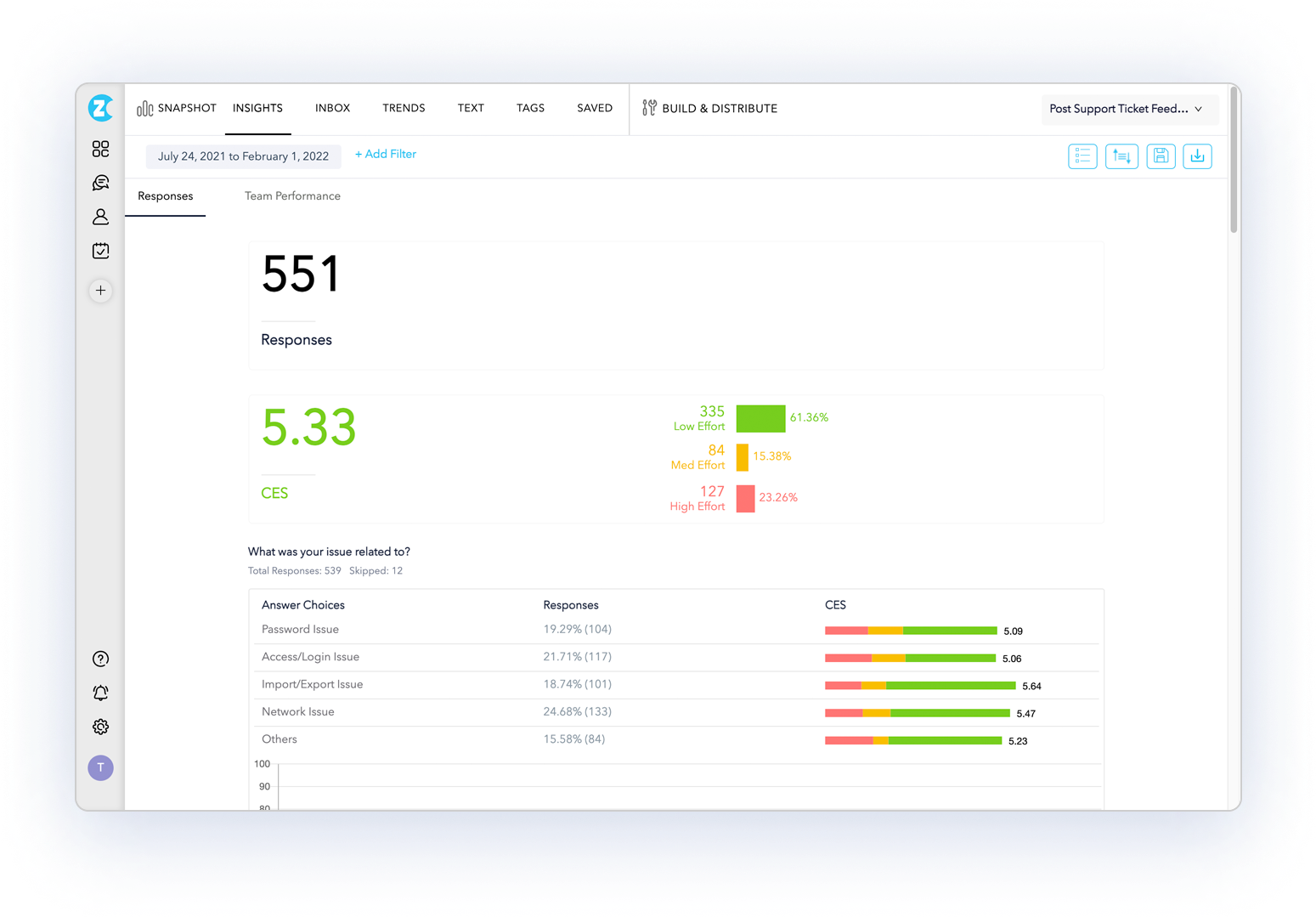
Task: Click the 23.26% High Effort percentage
Action: (x=778, y=497)
